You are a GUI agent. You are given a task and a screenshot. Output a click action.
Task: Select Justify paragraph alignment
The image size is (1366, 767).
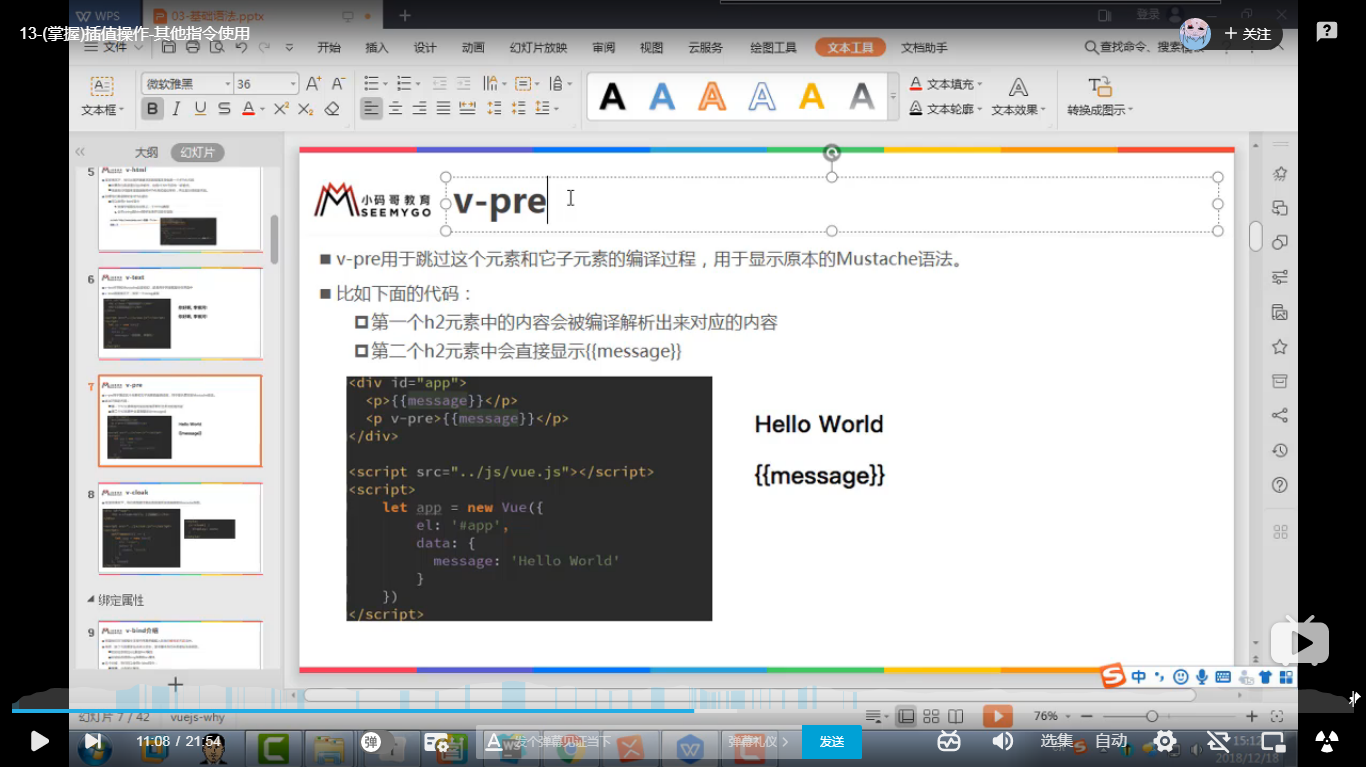[x=443, y=108]
